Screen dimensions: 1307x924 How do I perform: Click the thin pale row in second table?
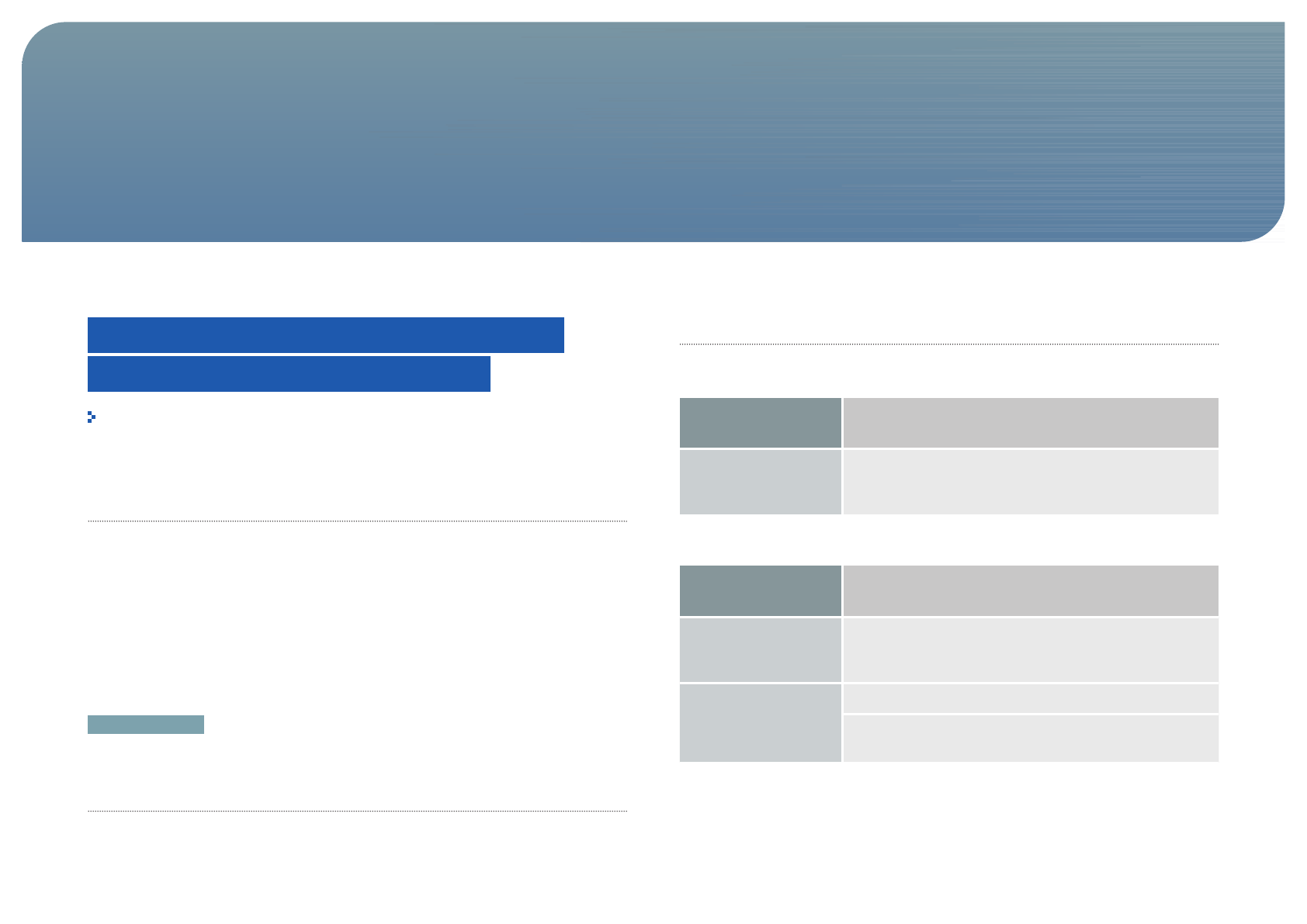coord(1031,698)
